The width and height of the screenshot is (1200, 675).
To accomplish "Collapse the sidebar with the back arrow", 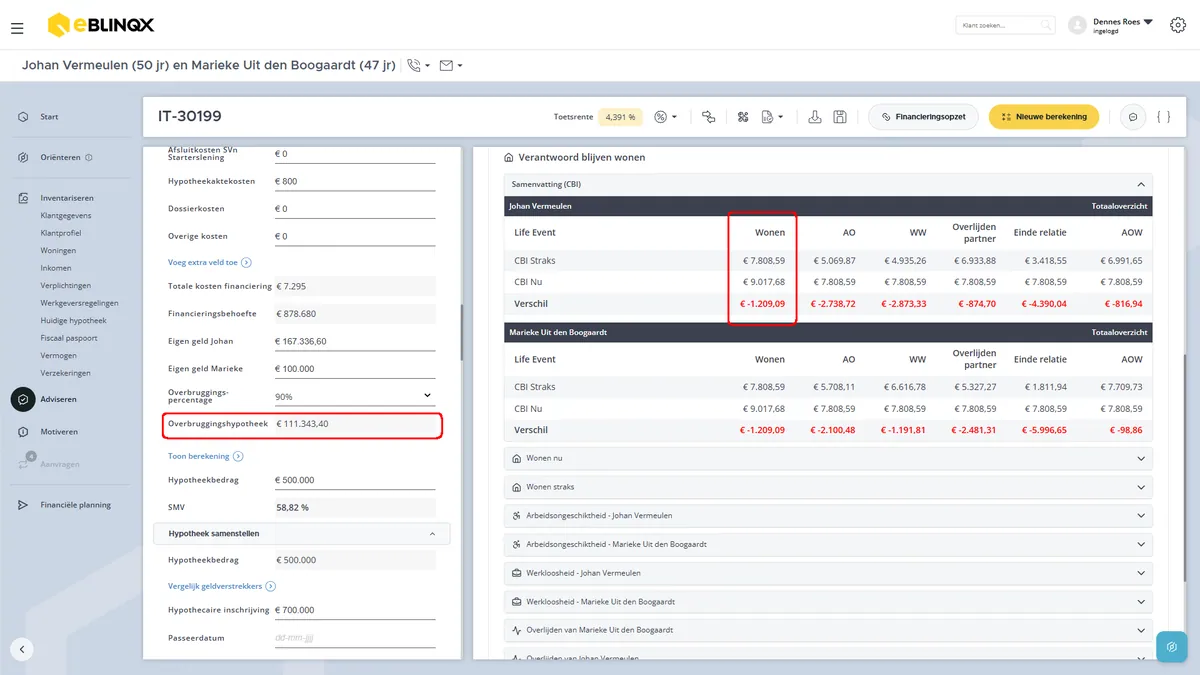I will [22, 649].
